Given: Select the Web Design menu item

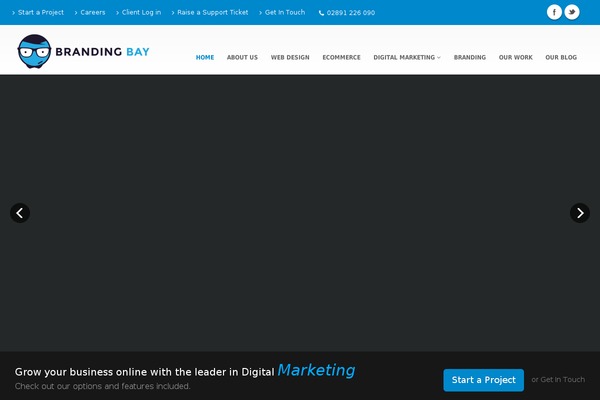Looking at the screenshot, I should pyautogui.click(x=290, y=57).
